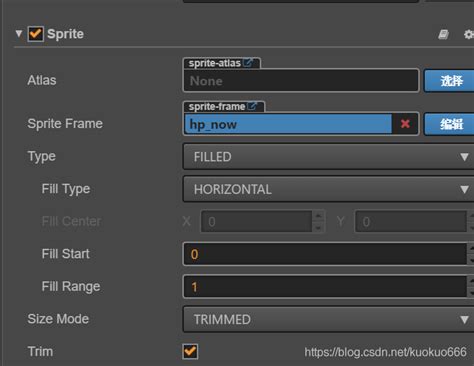Select the hp_now sprite frame field
The width and height of the screenshot is (474, 366).
[288, 124]
